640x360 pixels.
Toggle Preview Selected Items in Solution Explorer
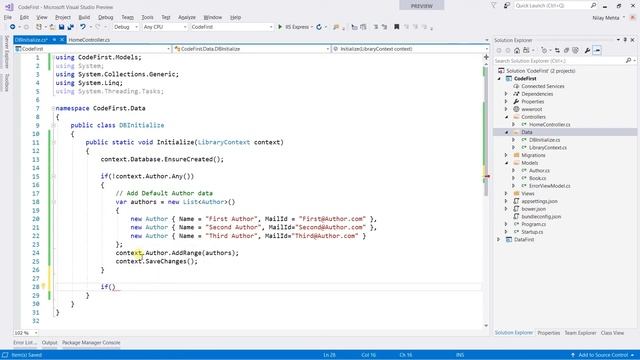tap(597, 50)
